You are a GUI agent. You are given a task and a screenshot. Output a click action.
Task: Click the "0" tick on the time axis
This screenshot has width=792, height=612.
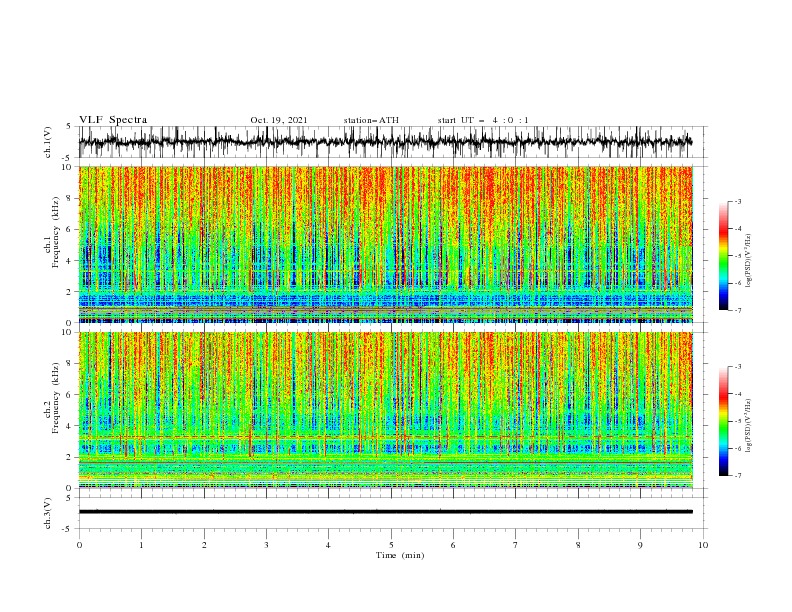coord(79,545)
